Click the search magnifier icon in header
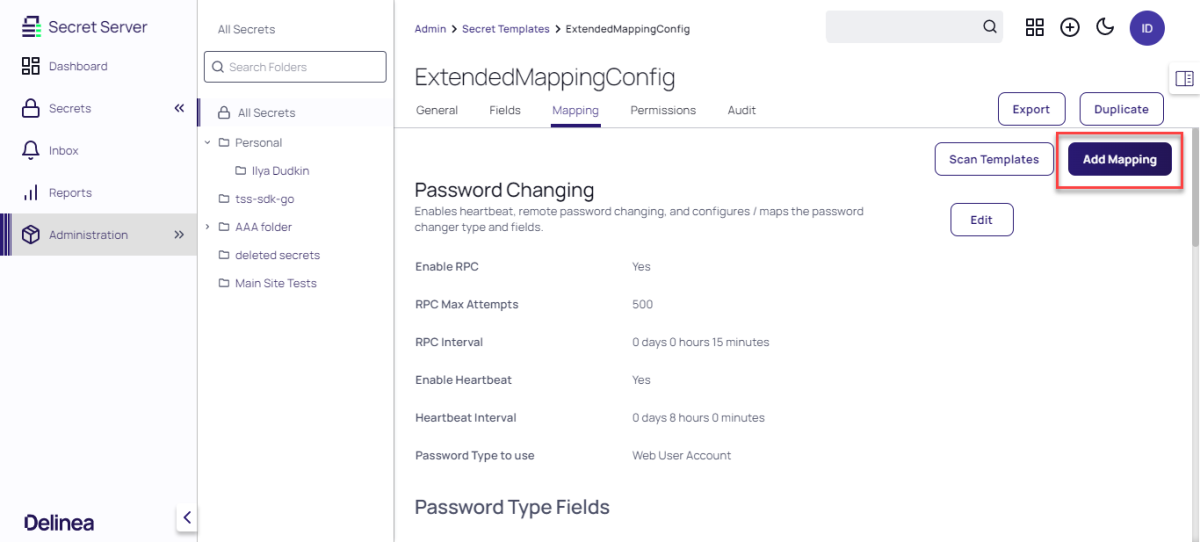Image resolution: width=1200 pixels, height=542 pixels. click(x=990, y=27)
